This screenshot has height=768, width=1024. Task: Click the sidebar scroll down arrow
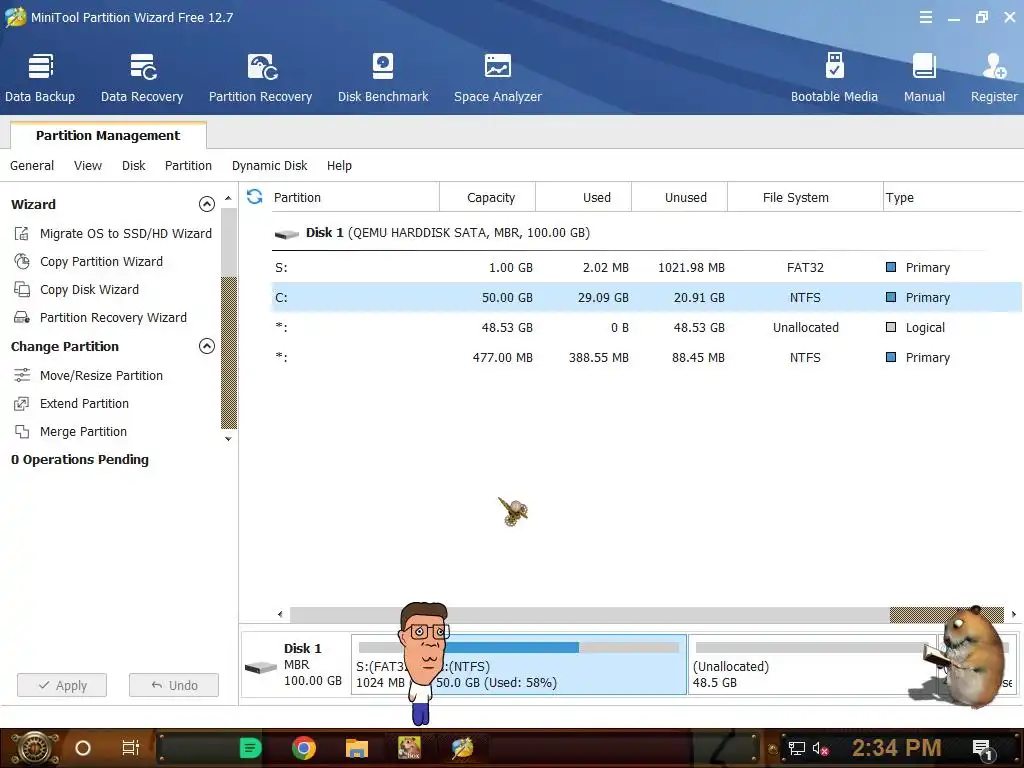point(228,439)
